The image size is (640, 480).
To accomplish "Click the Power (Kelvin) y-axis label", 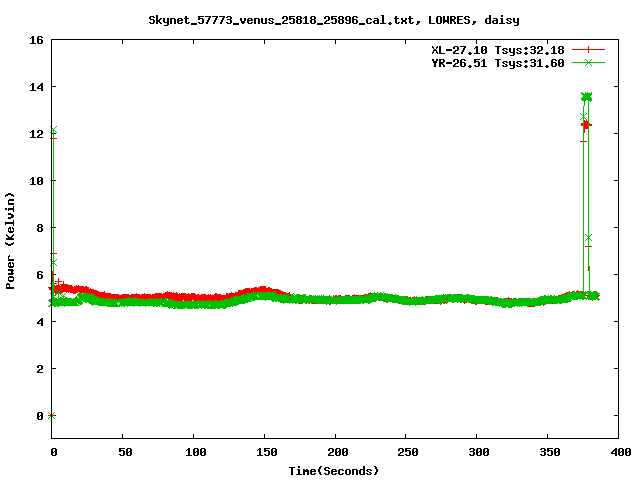I will point(10,240).
